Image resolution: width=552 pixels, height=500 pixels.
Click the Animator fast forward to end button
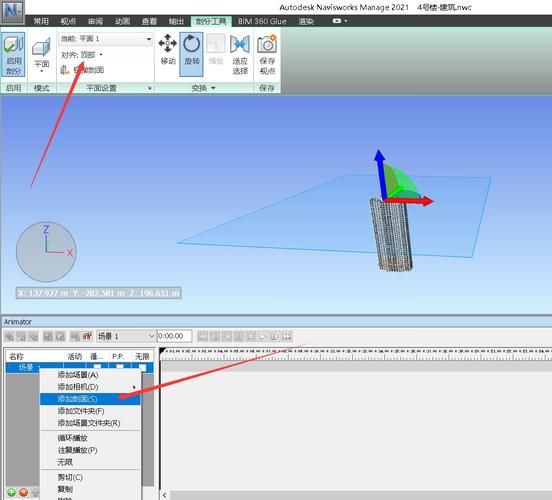tap(287, 337)
